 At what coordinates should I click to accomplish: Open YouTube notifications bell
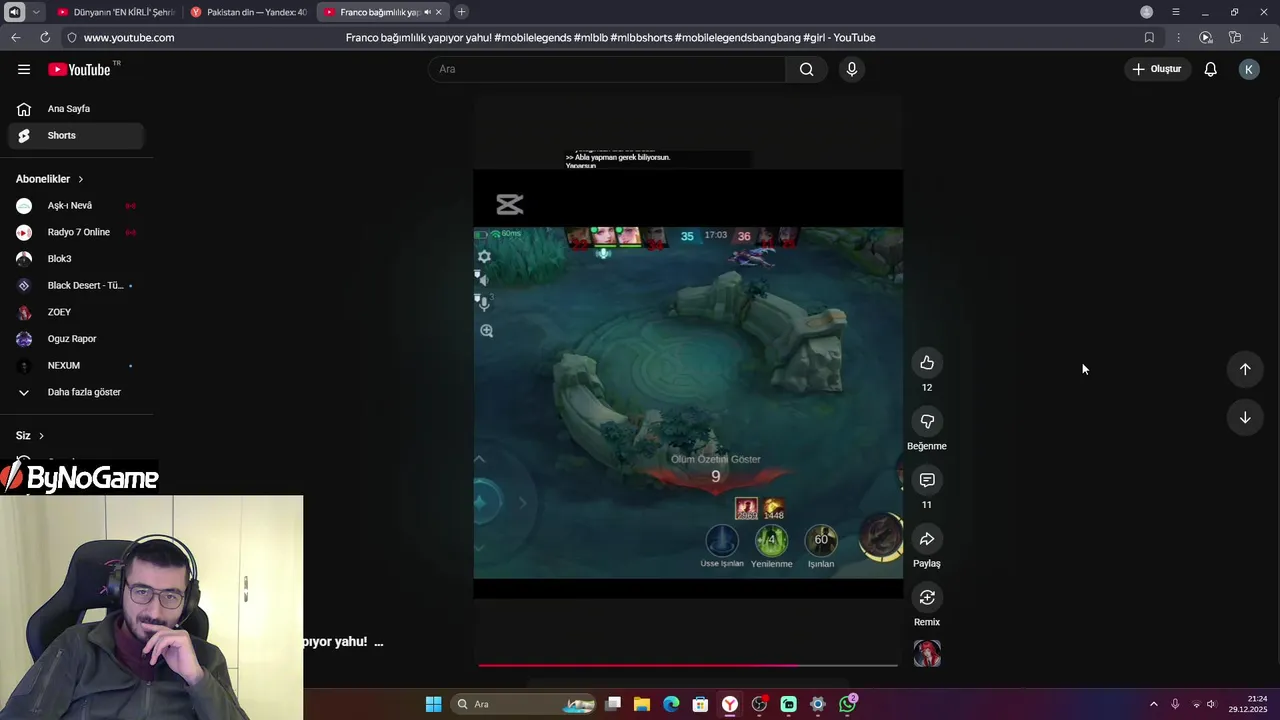coord(1211,69)
